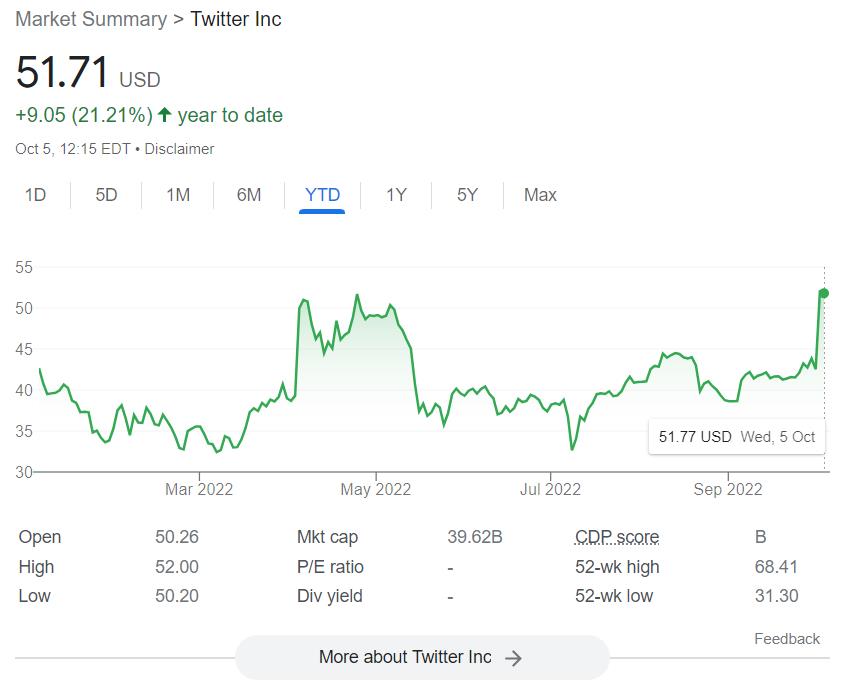The image size is (868, 685).
Task: Click the green up-arrow next to year to date
Action: tap(165, 115)
